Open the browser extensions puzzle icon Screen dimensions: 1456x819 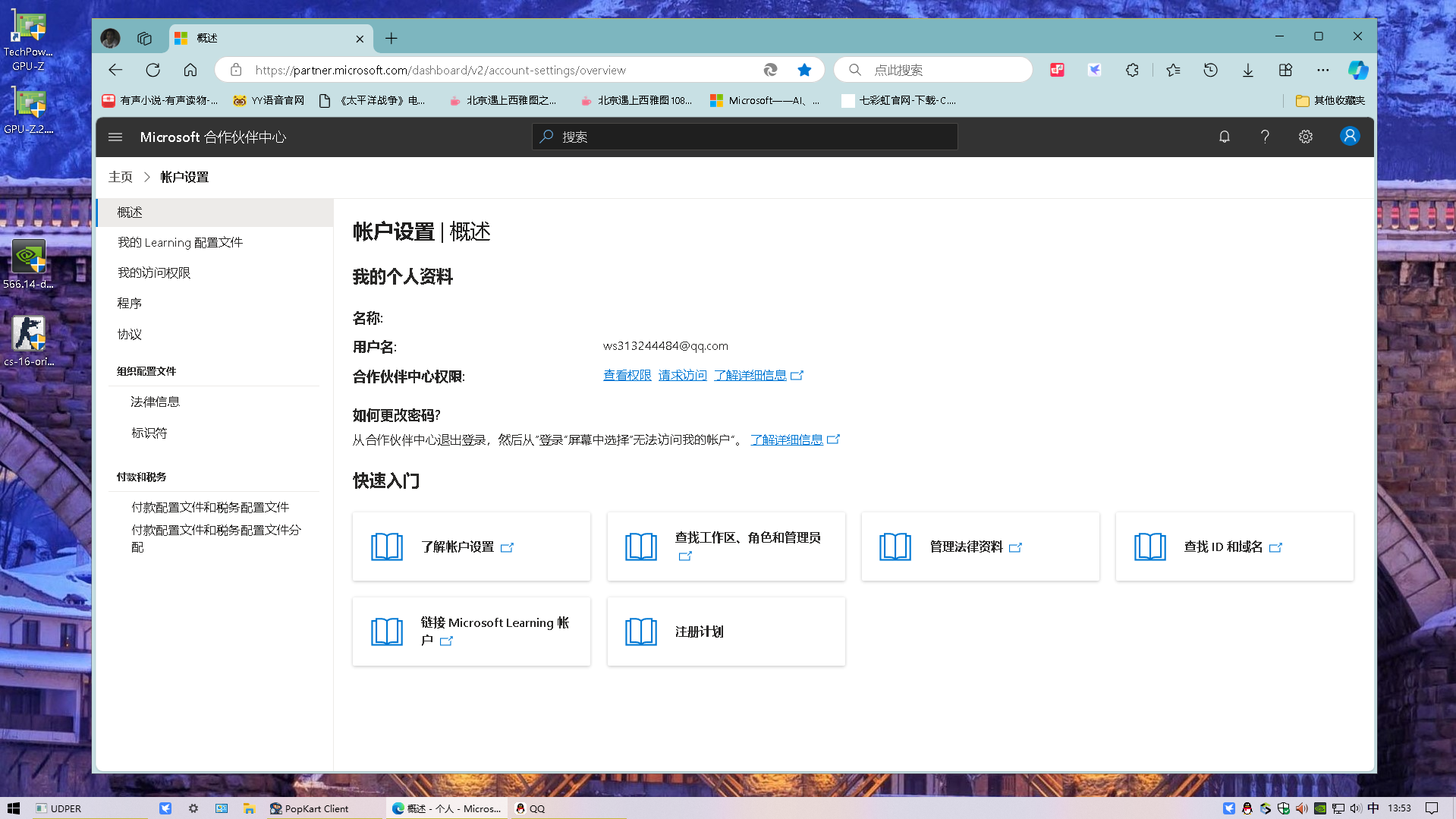[x=1132, y=70]
